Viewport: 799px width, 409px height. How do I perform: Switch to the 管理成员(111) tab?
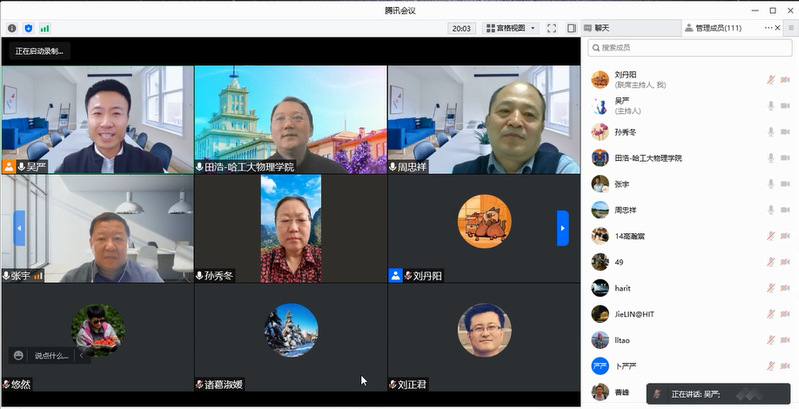tap(711, 28)
